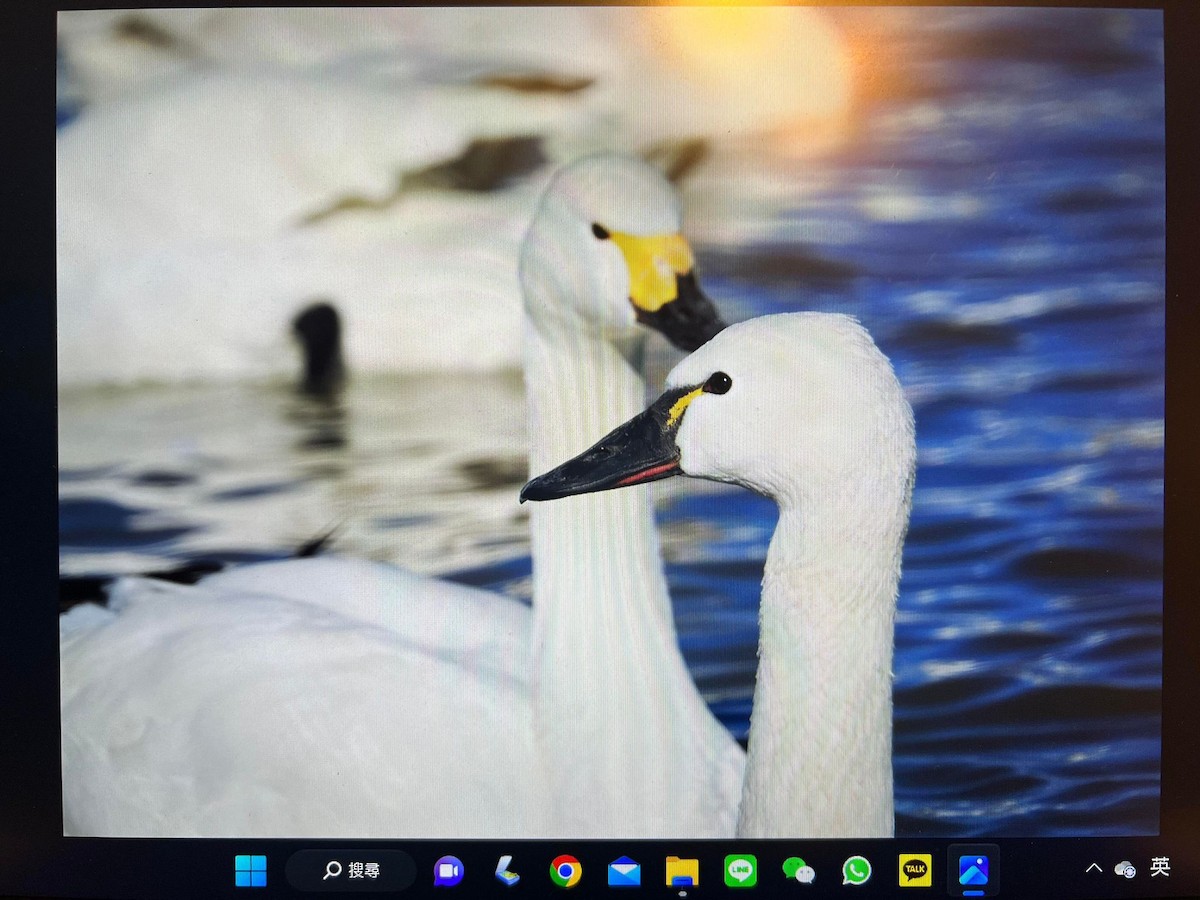Click the magnifier icon in the search bar
This screenshot has width=1200, height=900.
(330, 869)
